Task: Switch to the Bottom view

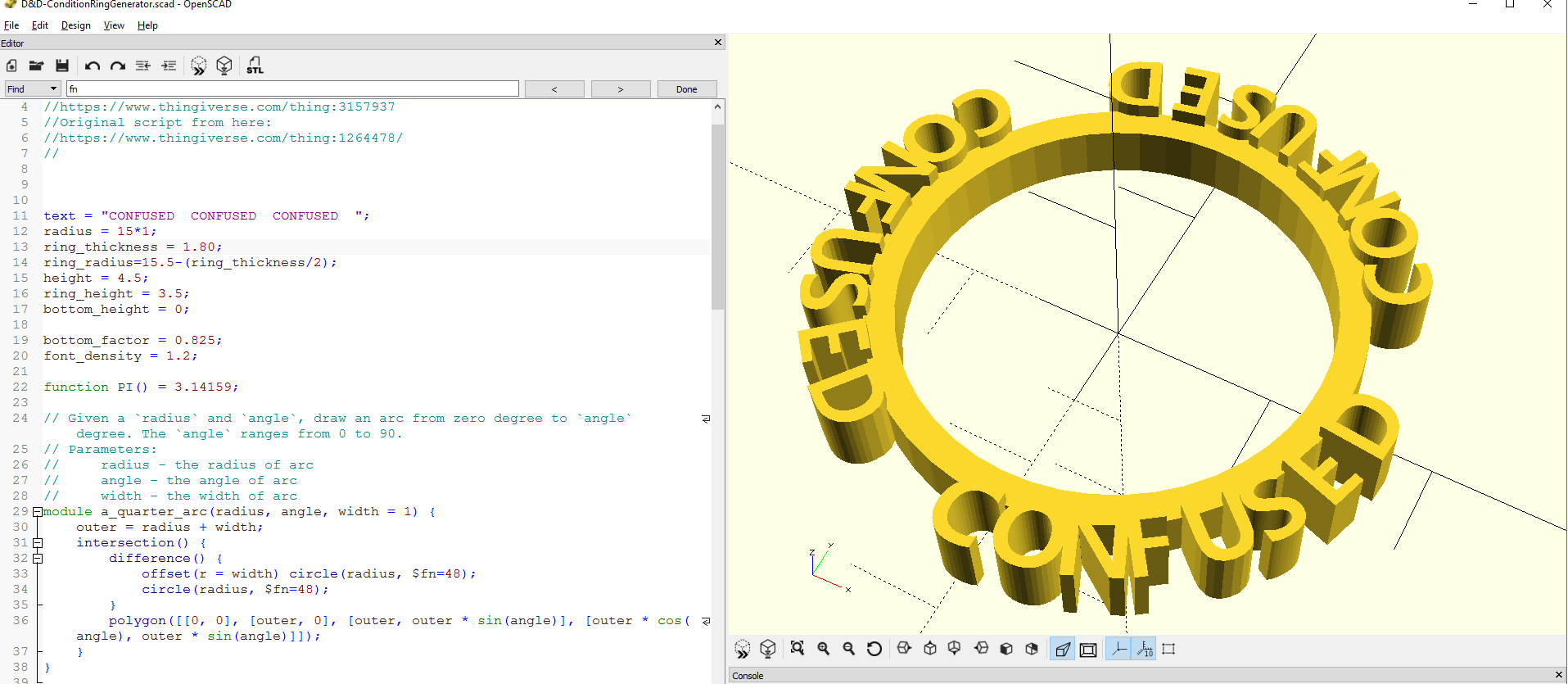Action: 955,649
